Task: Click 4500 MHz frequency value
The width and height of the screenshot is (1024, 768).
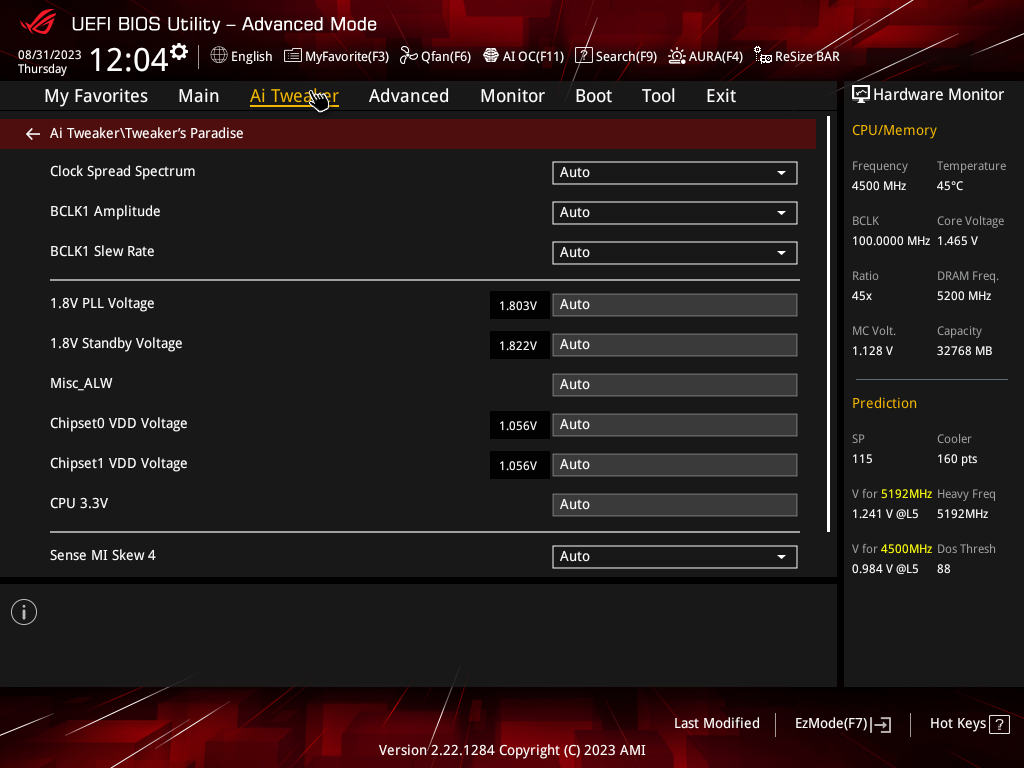Action: pos(879,185)
